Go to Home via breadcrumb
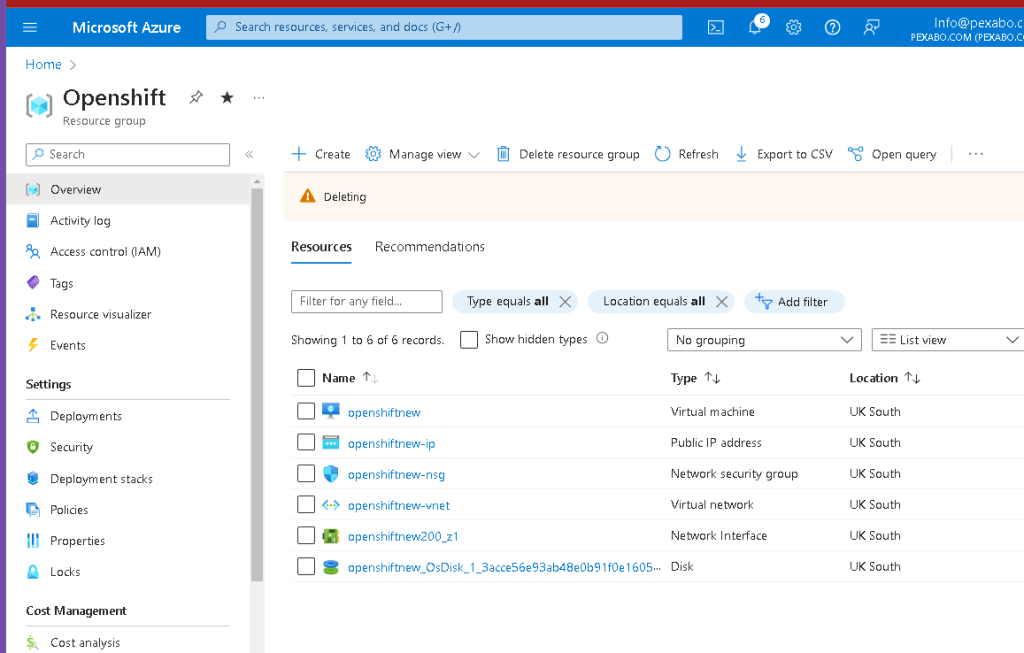The height and width of the screenshot is (653, 1024). click(43, 65)
